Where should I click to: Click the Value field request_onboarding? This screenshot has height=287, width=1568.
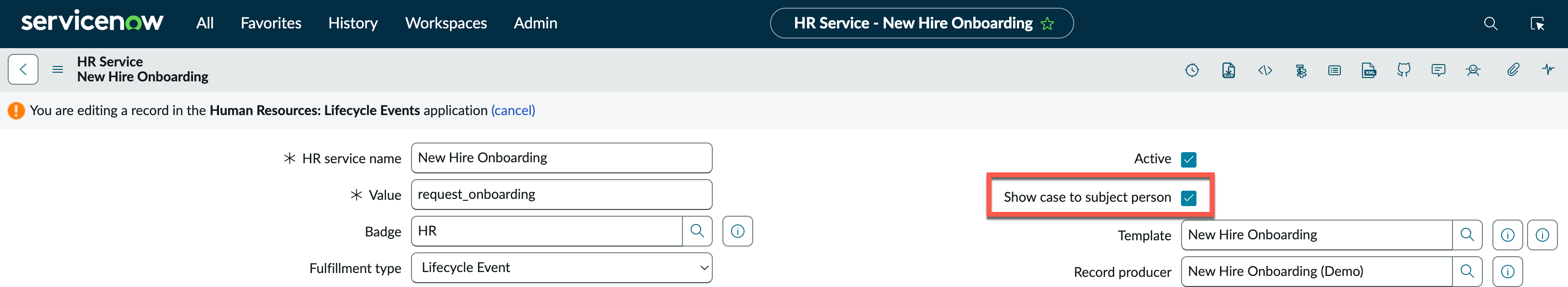562,195
